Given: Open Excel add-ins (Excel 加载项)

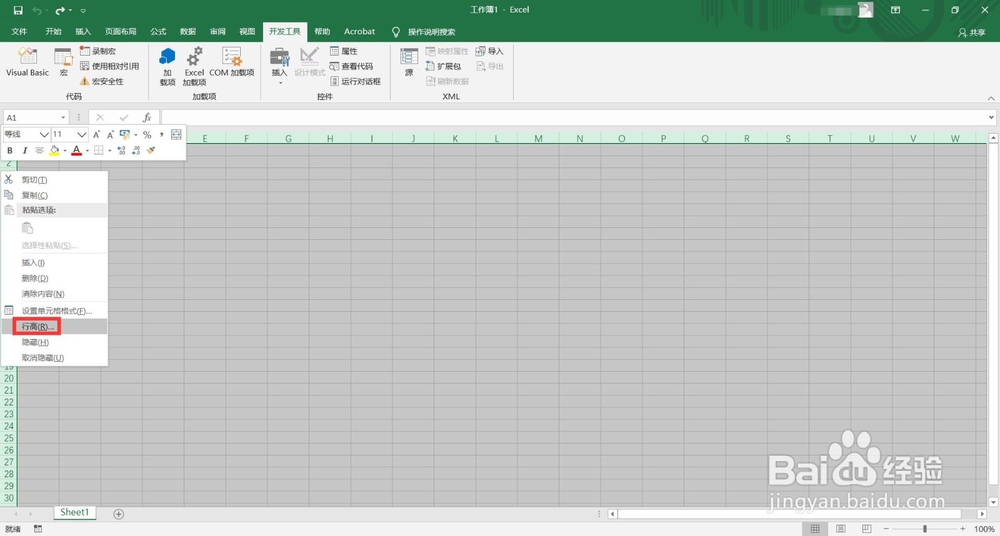Looking at the screenshot, I should (195, 66).
